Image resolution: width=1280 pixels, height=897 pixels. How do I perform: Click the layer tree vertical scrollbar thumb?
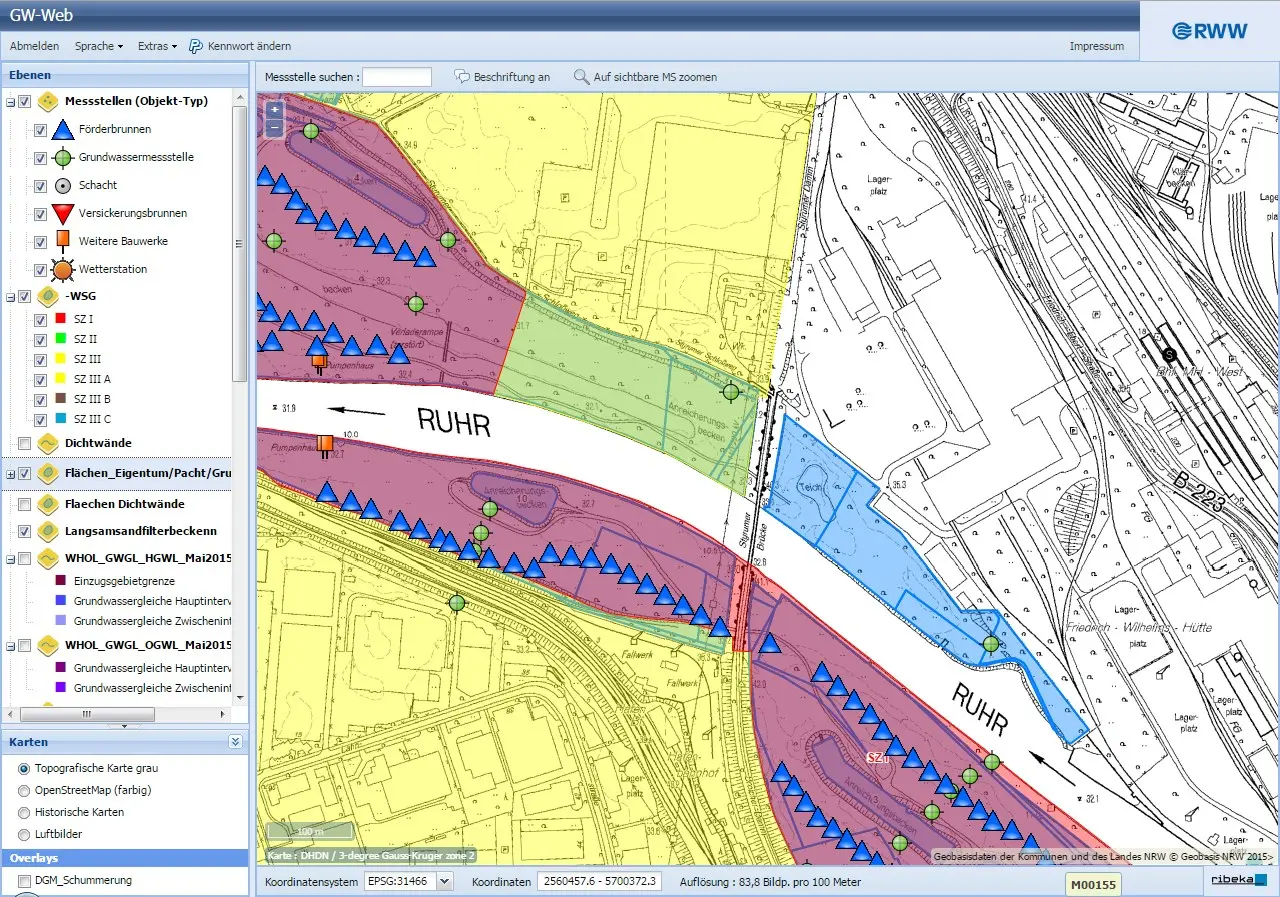tap(240, 242)
